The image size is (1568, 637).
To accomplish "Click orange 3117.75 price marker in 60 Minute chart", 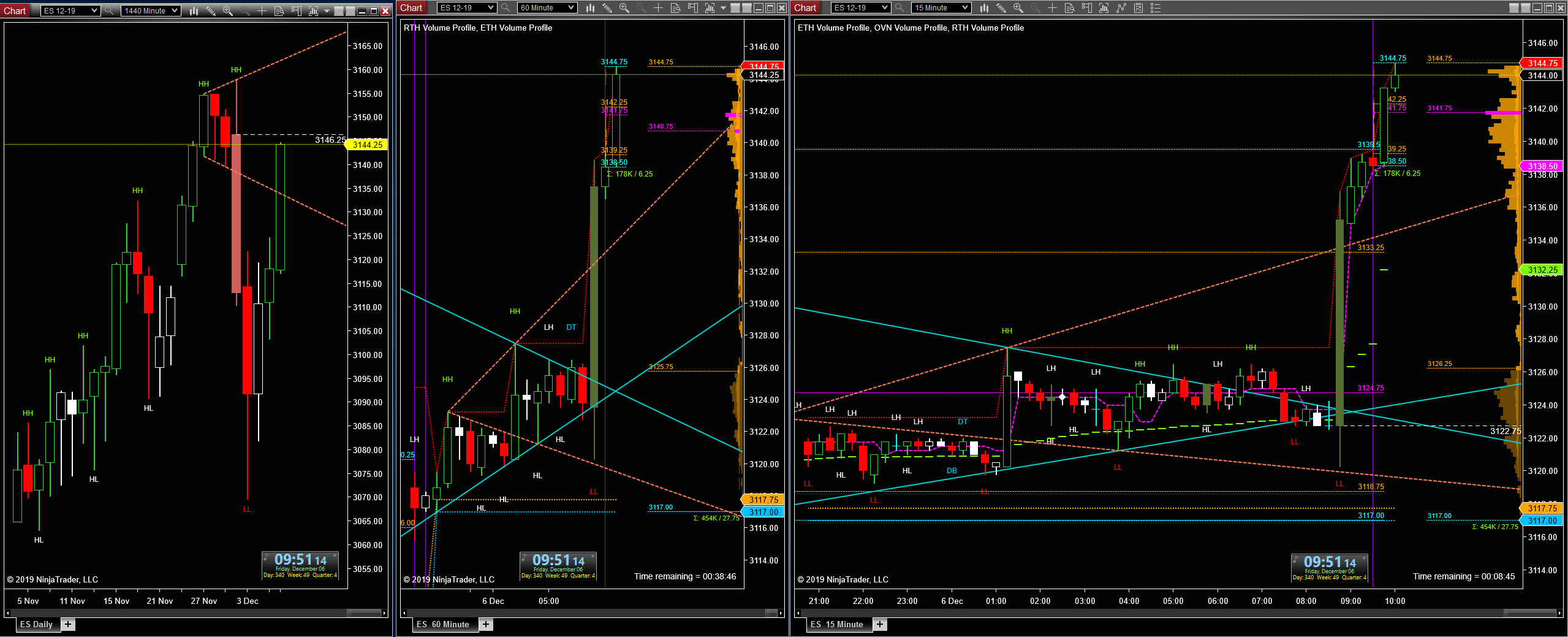I will click(763, 500).
